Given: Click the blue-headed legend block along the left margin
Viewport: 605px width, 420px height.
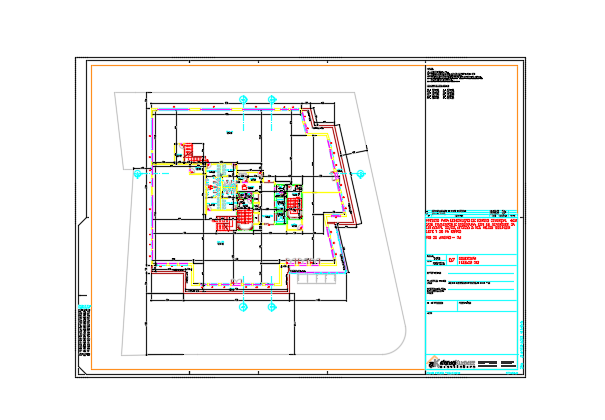Looking at the screenshot, I should coord(85,331).
